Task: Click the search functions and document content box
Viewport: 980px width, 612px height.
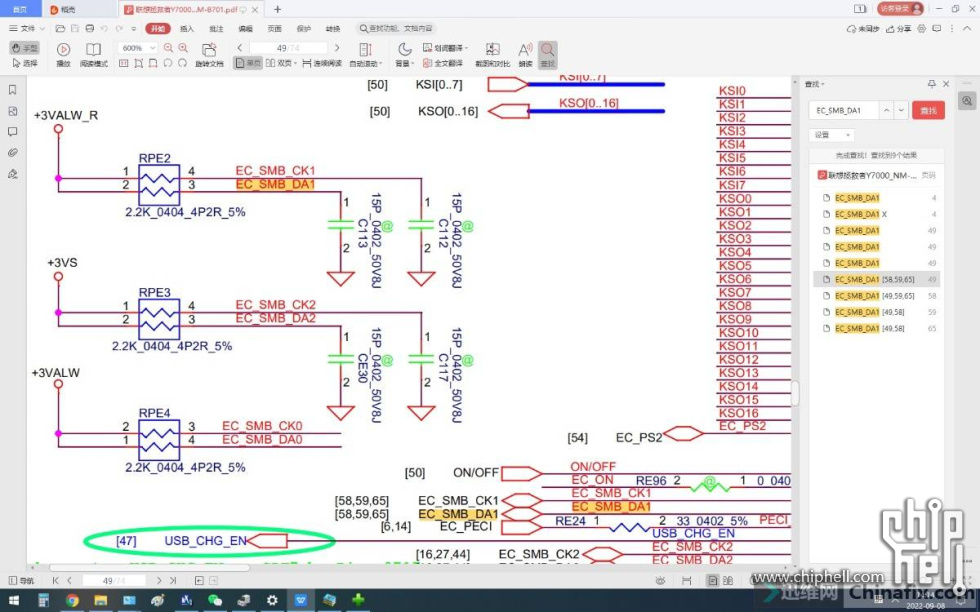Action: (396, 28)
